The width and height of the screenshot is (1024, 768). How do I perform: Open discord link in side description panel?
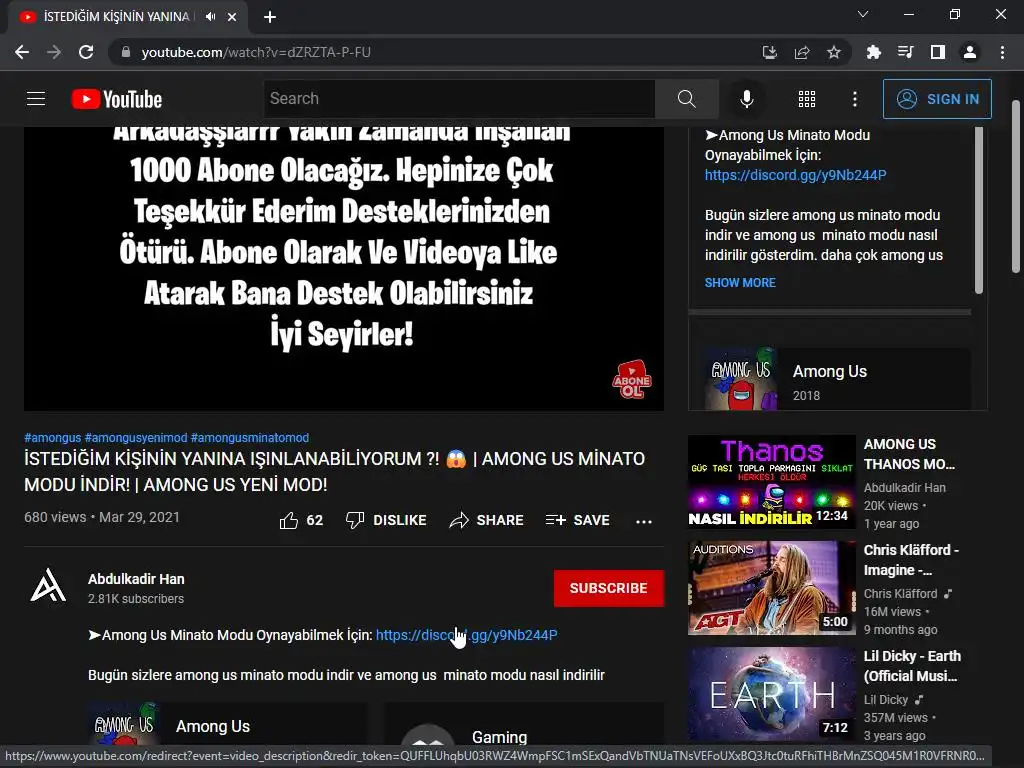point(795,175)
